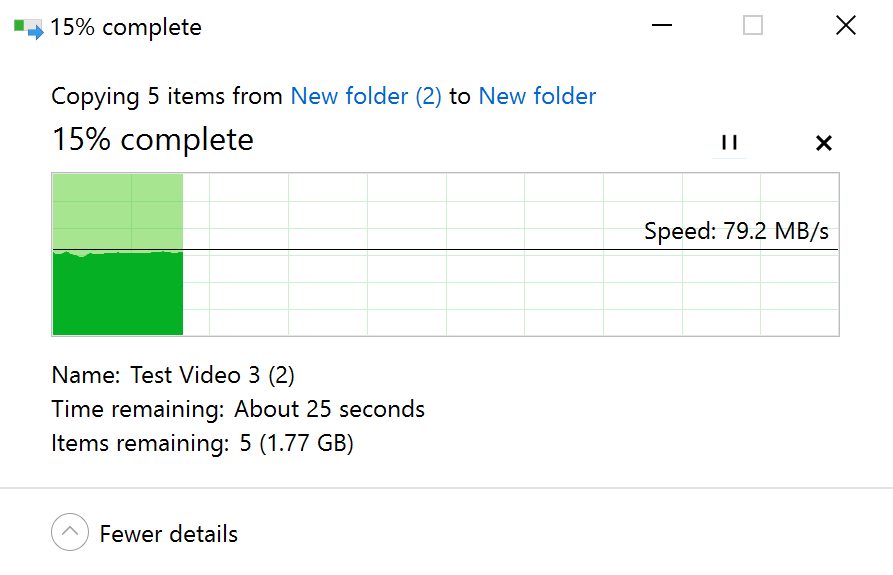The image size is (893, 575).
Task: Pause the file copy operation
Action: (x=730, y=143)
